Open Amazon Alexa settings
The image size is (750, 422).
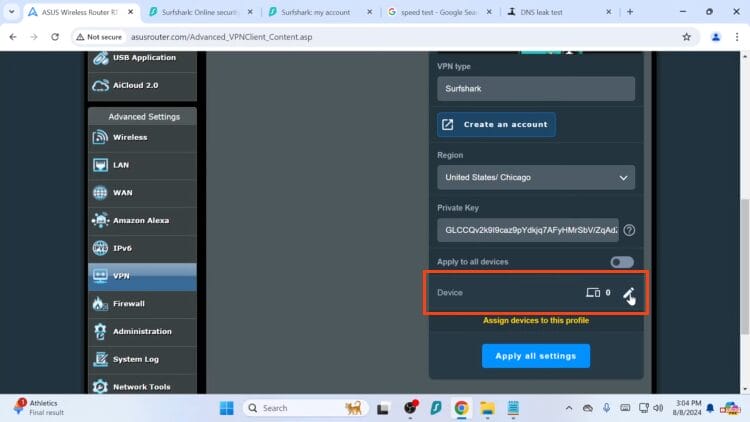click(142, 221)
